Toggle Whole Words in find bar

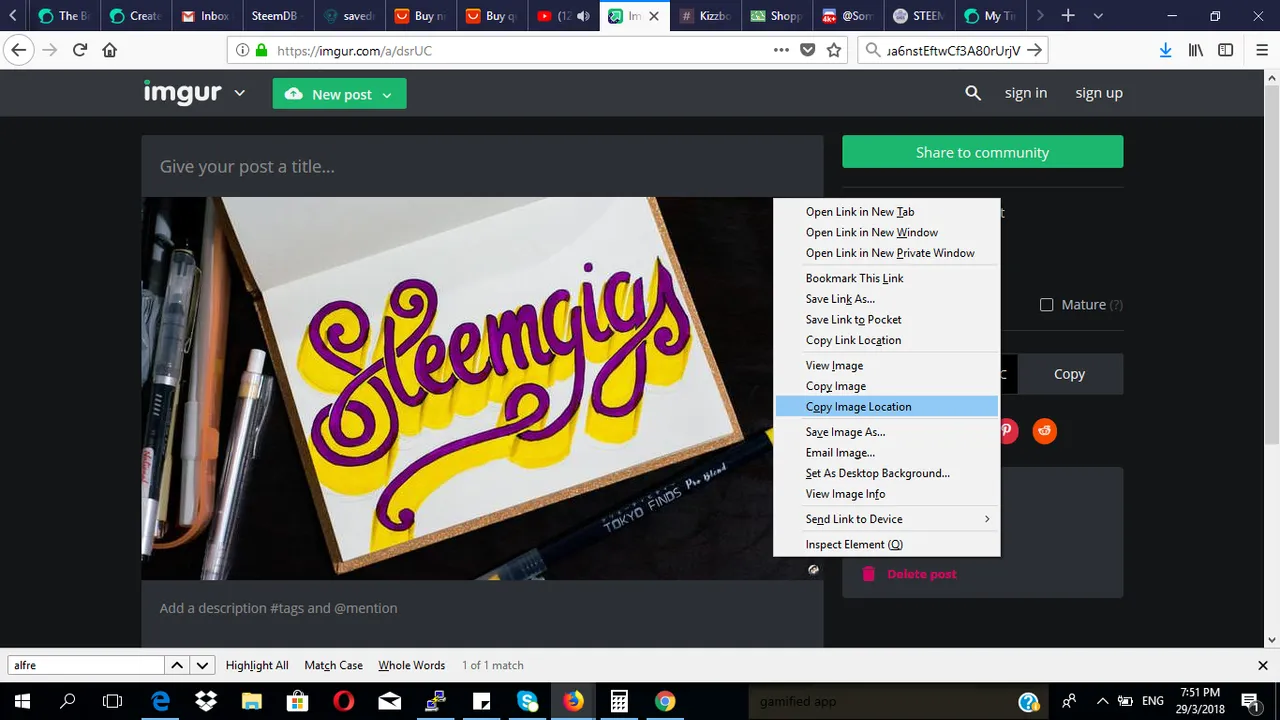coord(411,665)
